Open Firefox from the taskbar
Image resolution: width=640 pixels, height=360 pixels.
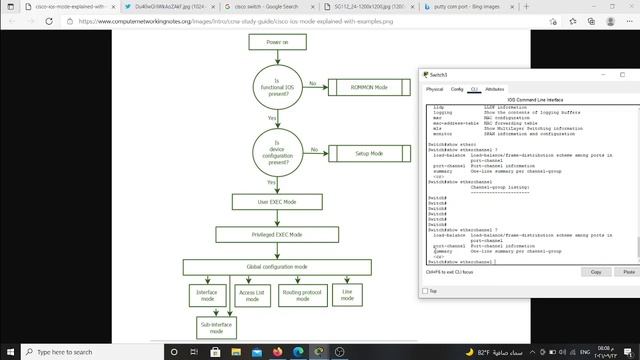click(x=278, y=352)
